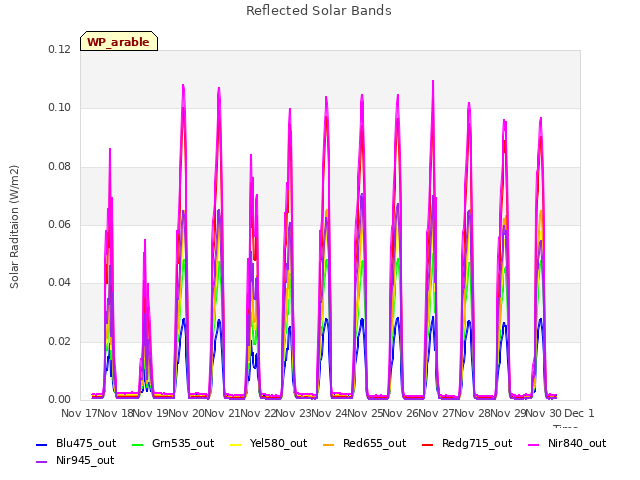Click the 0.04 y-axis tick label
Viewport: 640px width, 480px height.
[x=60, y=282]
